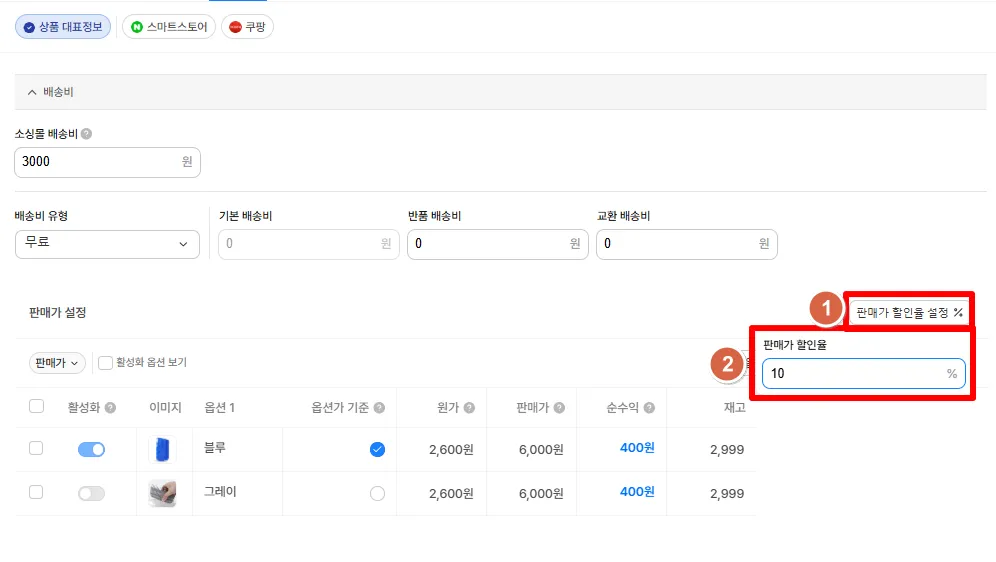The width and height of the screenshot is (996, 562).
Task: Click the 블루 option name text
Action: pos(215,448)
